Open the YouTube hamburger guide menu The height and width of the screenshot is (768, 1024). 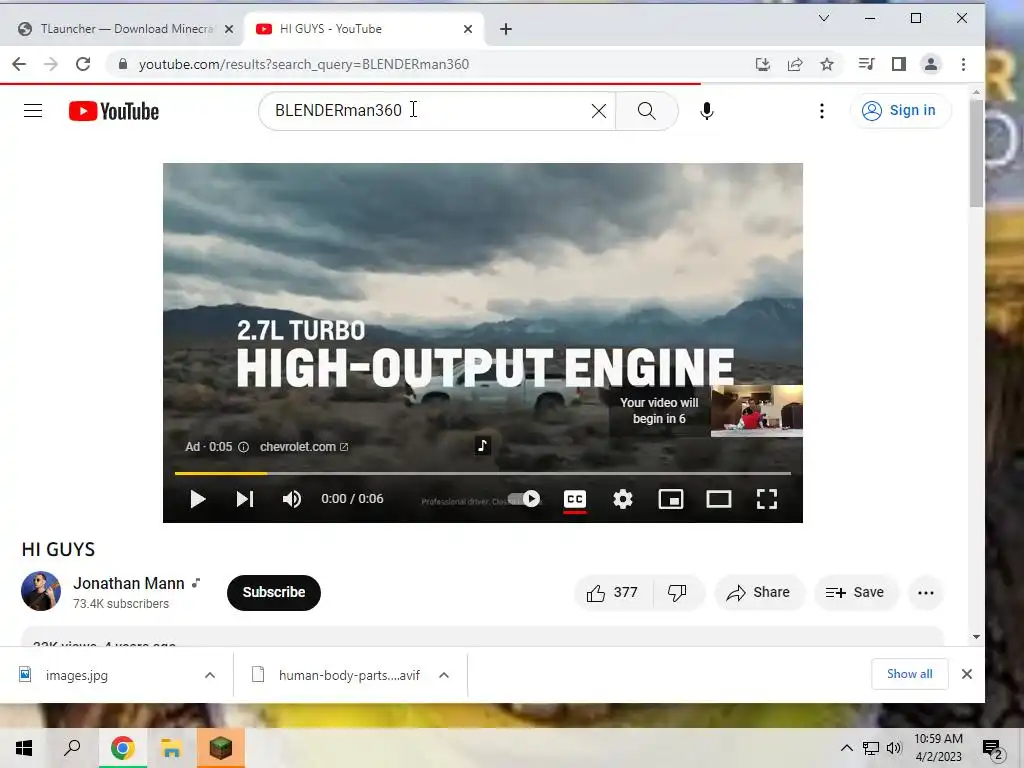(33, 111)
